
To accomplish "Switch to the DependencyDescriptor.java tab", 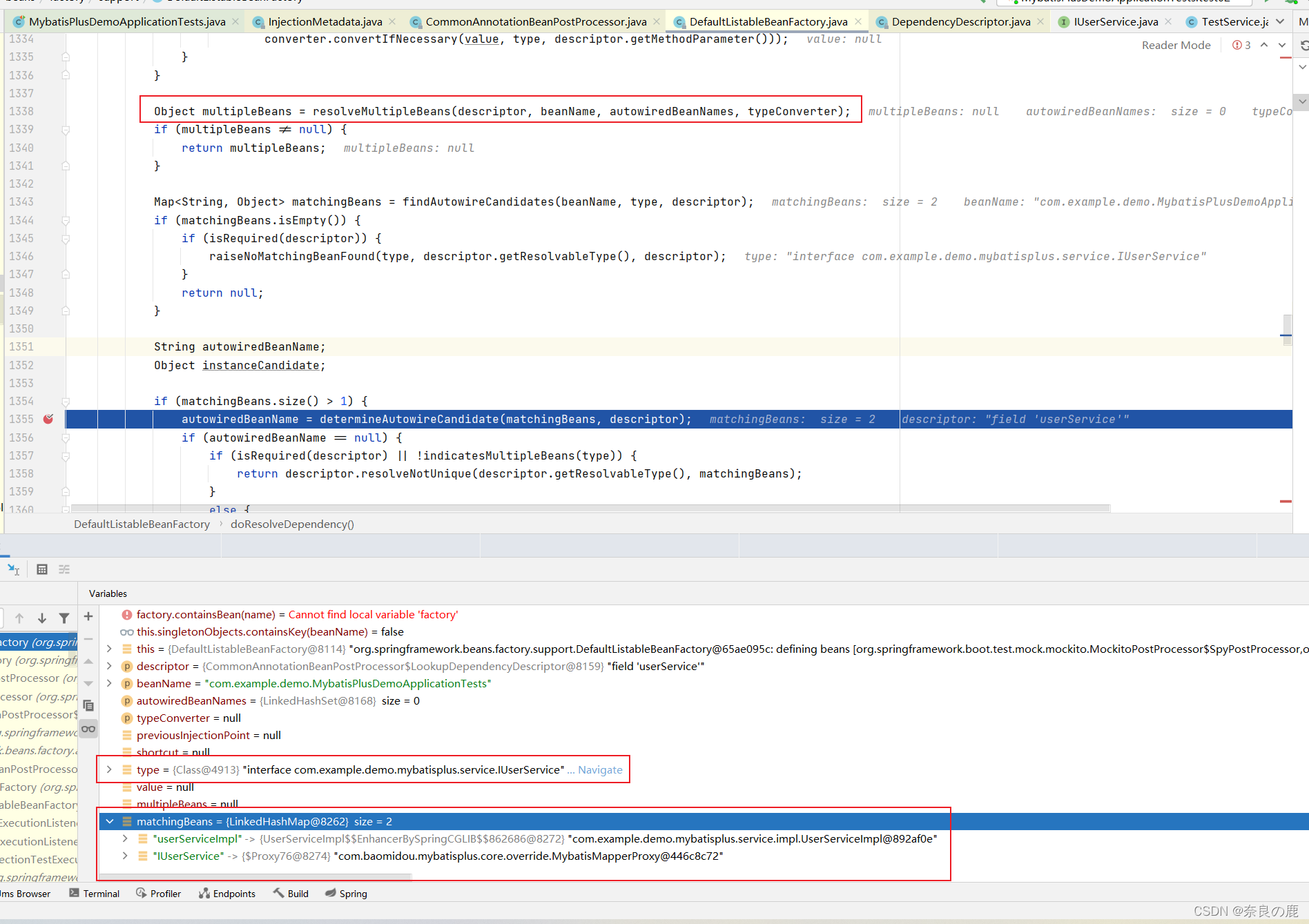I will [960, 21].
